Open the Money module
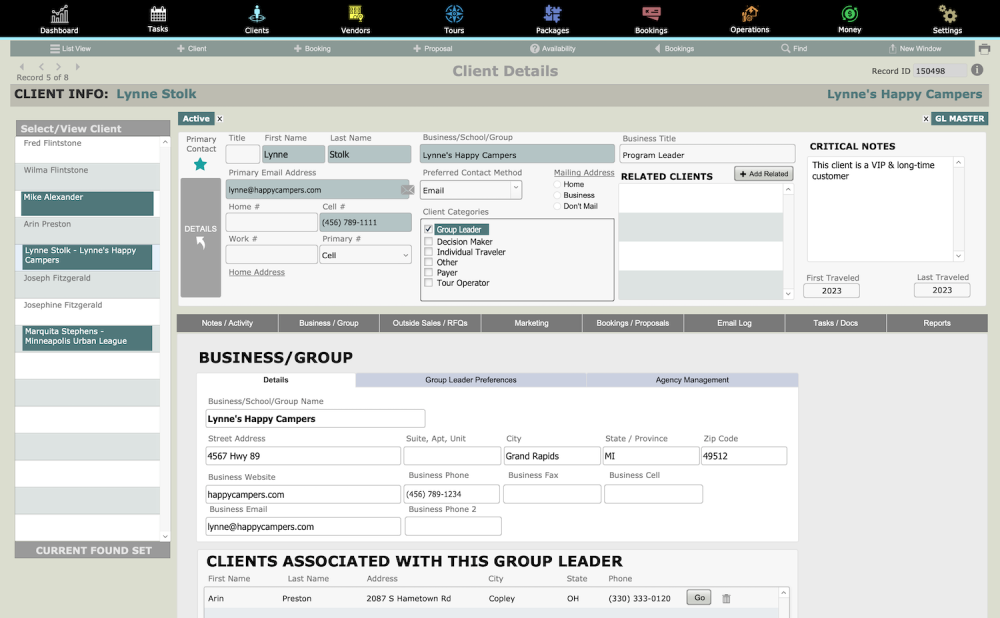The height and width of the screenshot is (618, 1000). pos(849,19)
